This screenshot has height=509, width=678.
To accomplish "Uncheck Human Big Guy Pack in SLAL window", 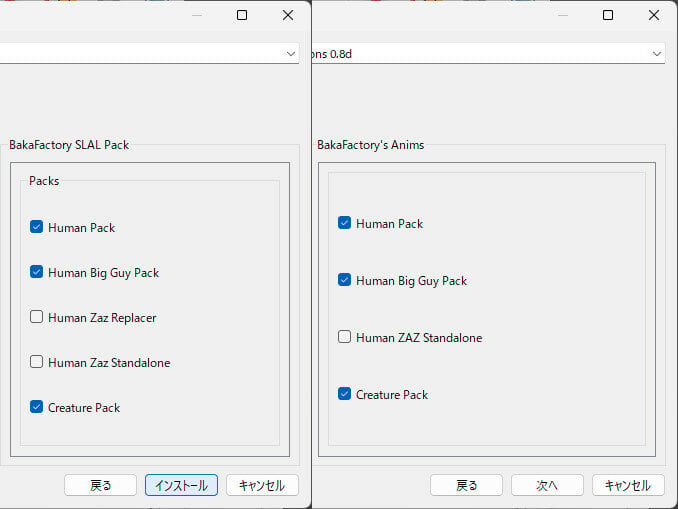I will click(36, 272).
